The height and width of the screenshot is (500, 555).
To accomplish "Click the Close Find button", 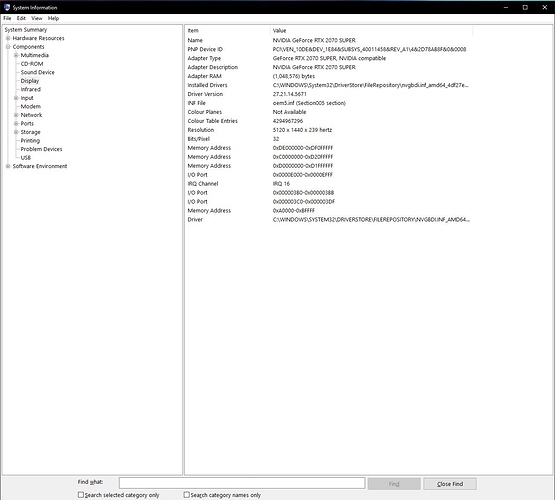I will pos(450,484).
